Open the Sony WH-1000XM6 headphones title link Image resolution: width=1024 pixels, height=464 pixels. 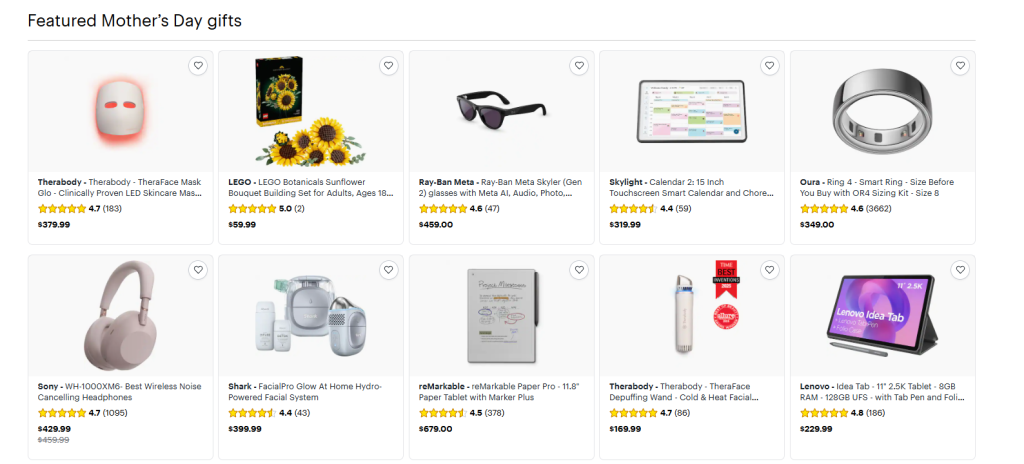118,391
